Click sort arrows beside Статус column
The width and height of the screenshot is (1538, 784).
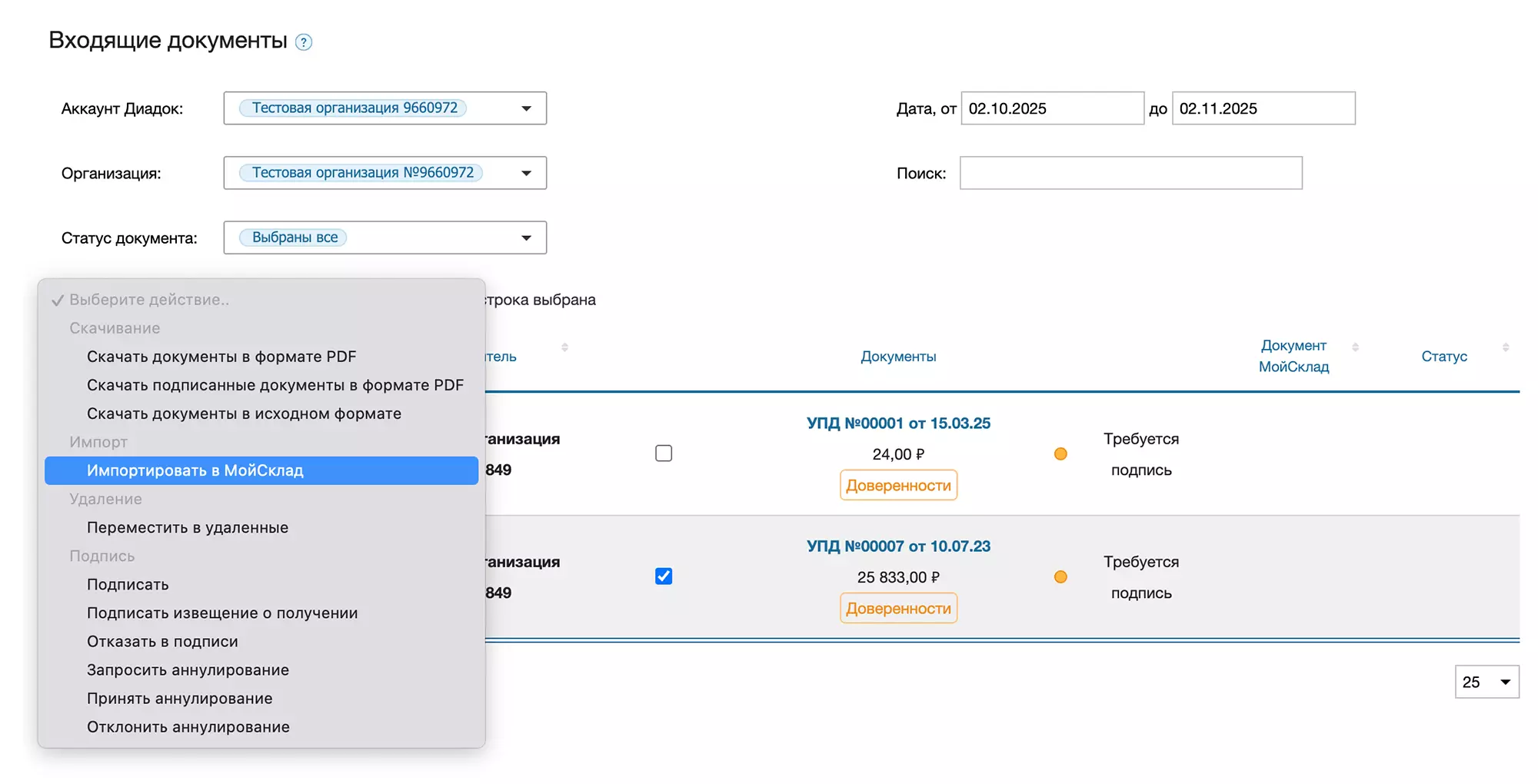click(1505, 347)
